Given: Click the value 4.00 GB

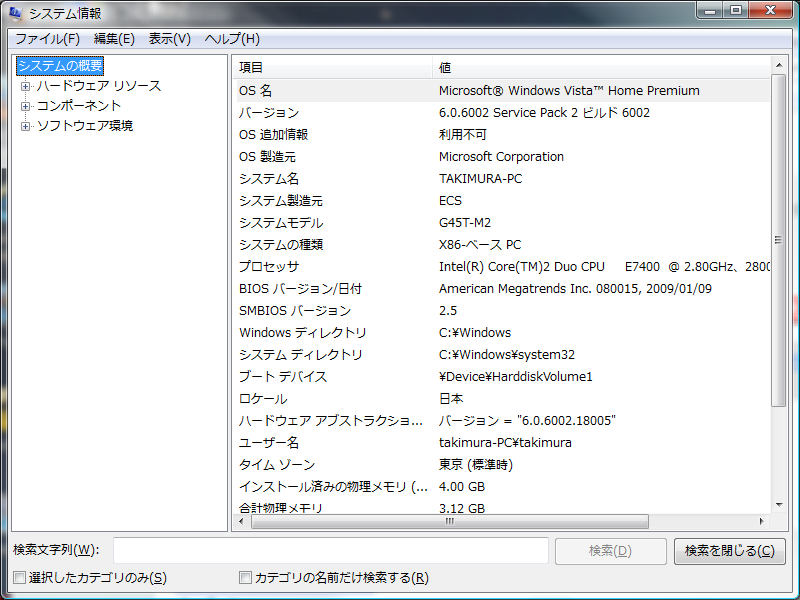Looking at the screenshot, I should tap(462, 487).
